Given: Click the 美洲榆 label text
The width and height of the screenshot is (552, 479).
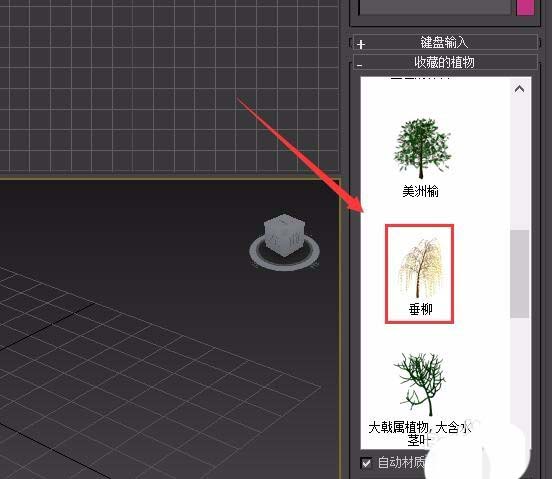Looking at the screenshot, I should coord(421,191).
